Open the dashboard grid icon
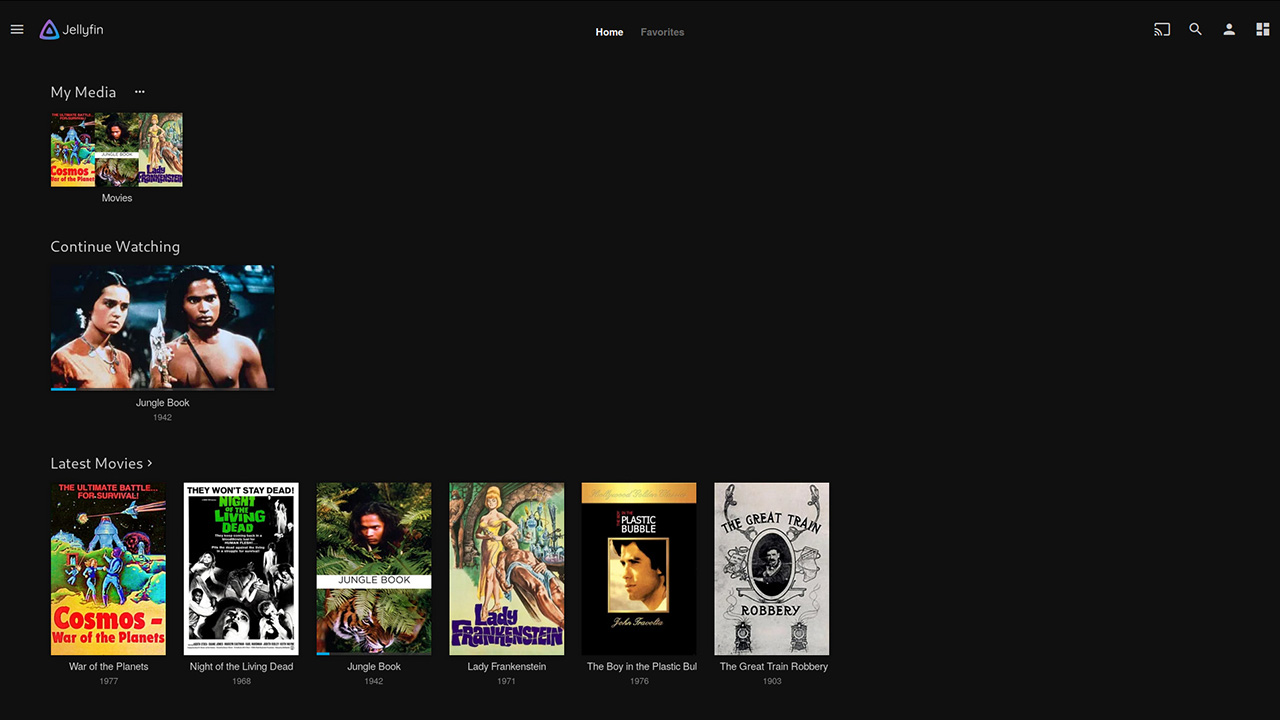 [x=1262, y=30]
